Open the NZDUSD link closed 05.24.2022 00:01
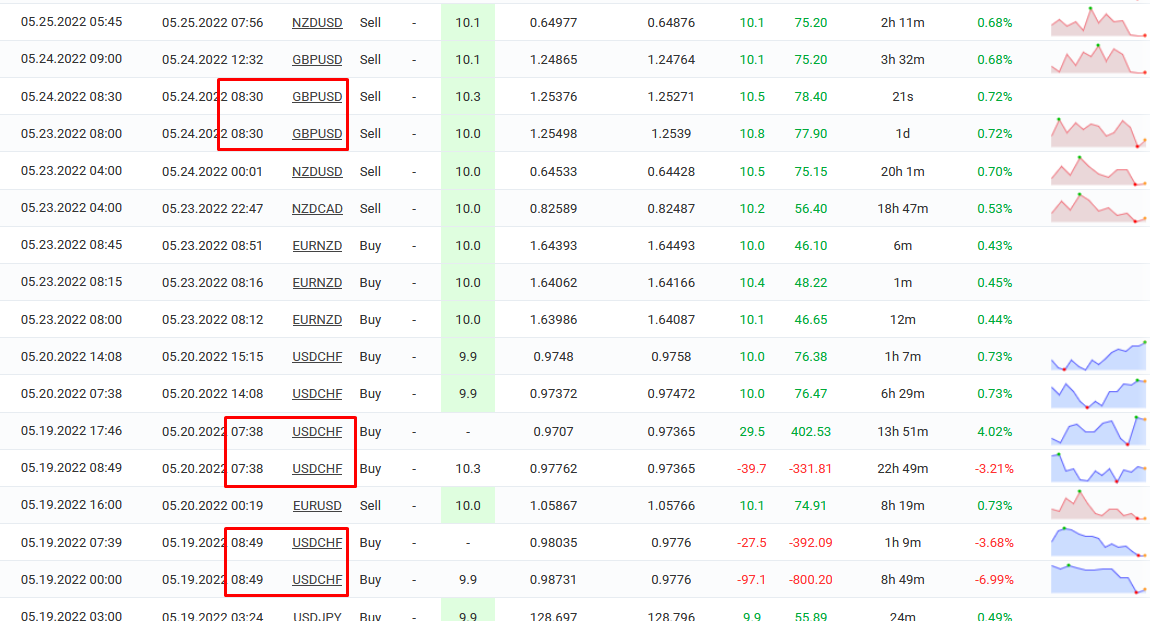 click(317, 172)
